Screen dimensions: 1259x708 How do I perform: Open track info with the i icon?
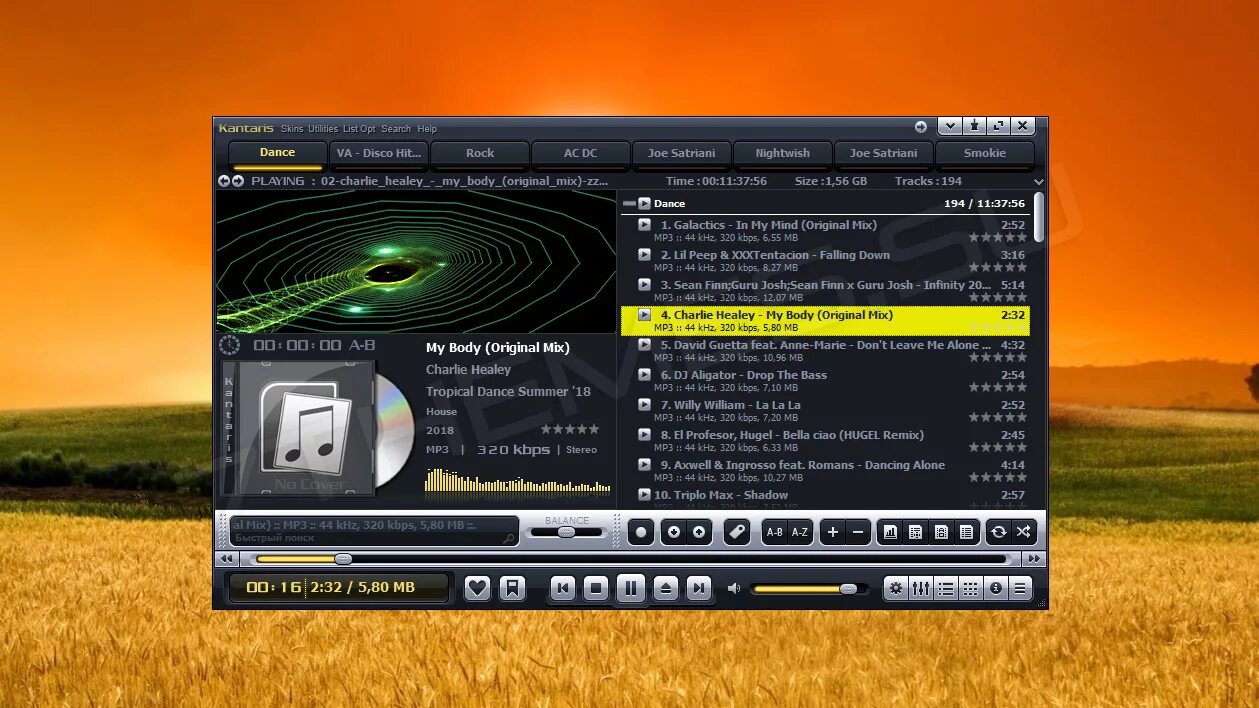tap(995, 588)
